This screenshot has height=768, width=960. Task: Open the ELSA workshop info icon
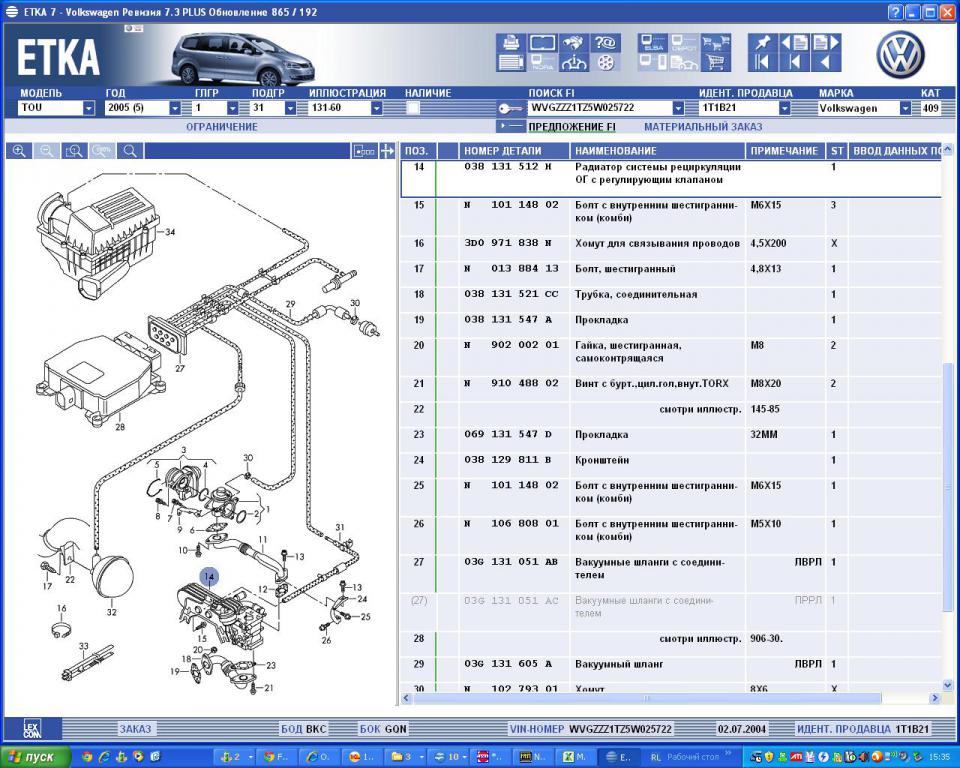click(x=653, y=42)
